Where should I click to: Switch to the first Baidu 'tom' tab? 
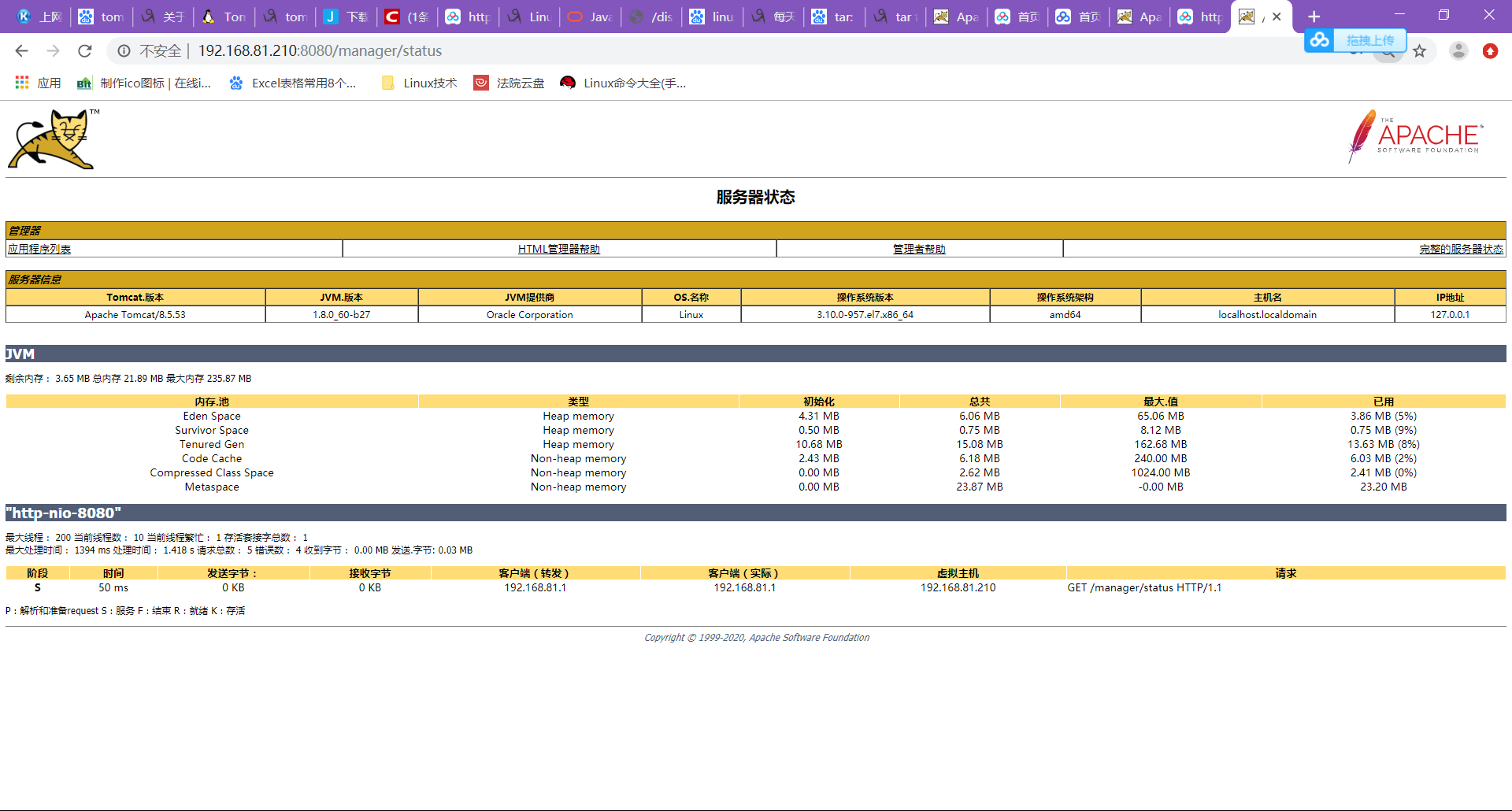(x=102, y=17)
